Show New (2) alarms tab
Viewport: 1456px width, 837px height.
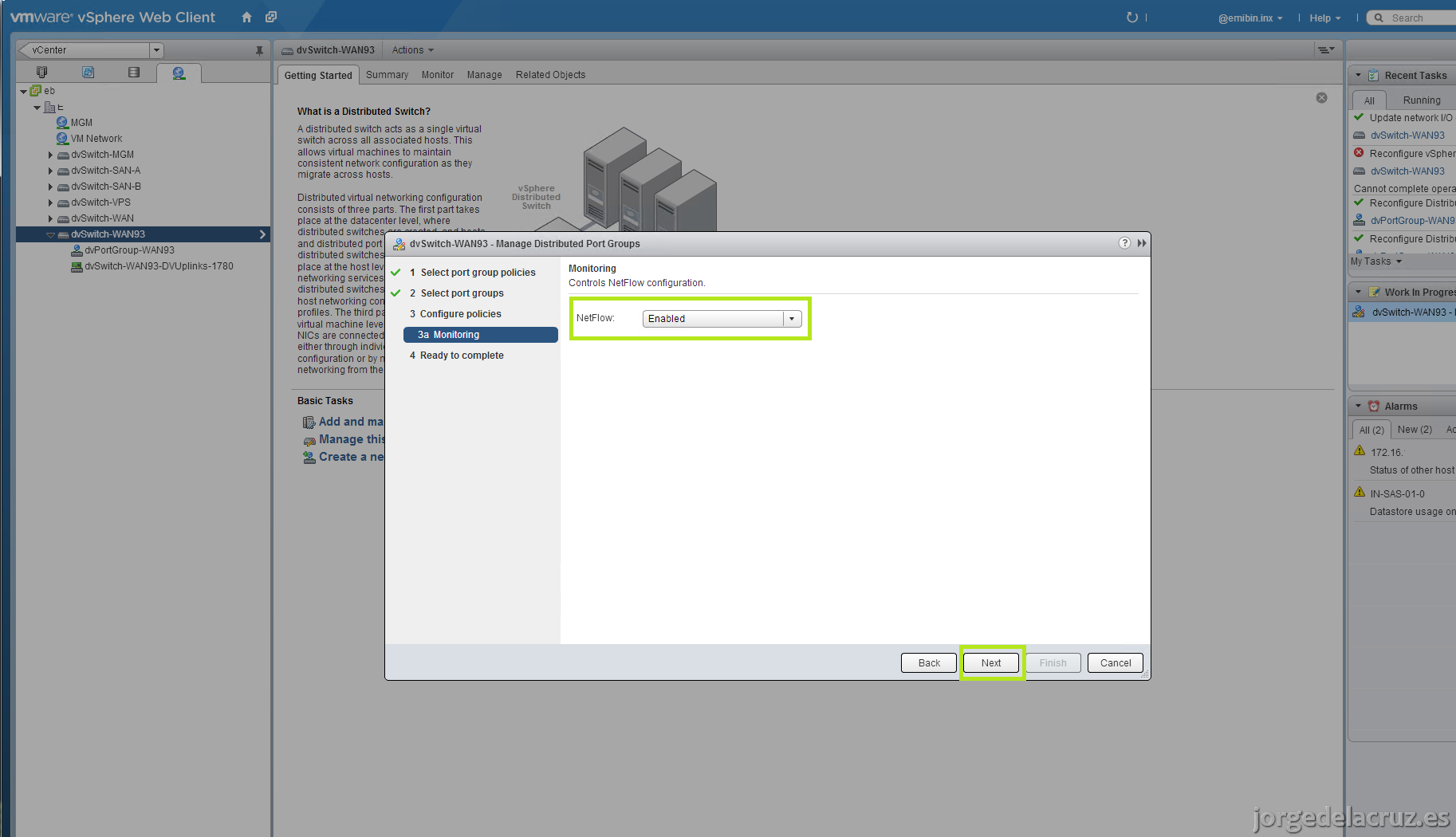pyautogui.click(x=1415, y=430)
